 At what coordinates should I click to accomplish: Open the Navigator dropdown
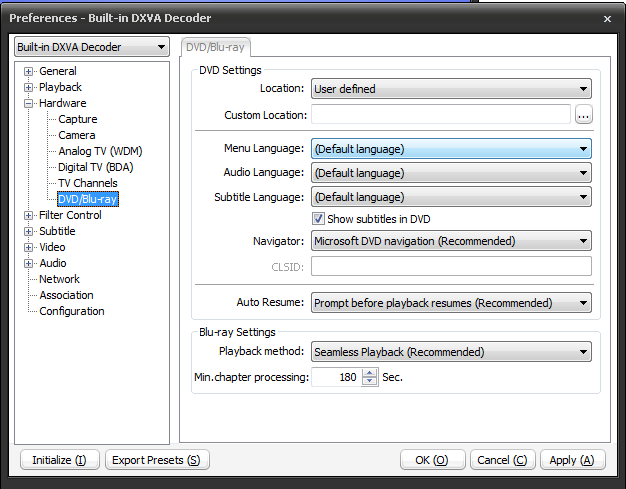[x=450, y=241]
